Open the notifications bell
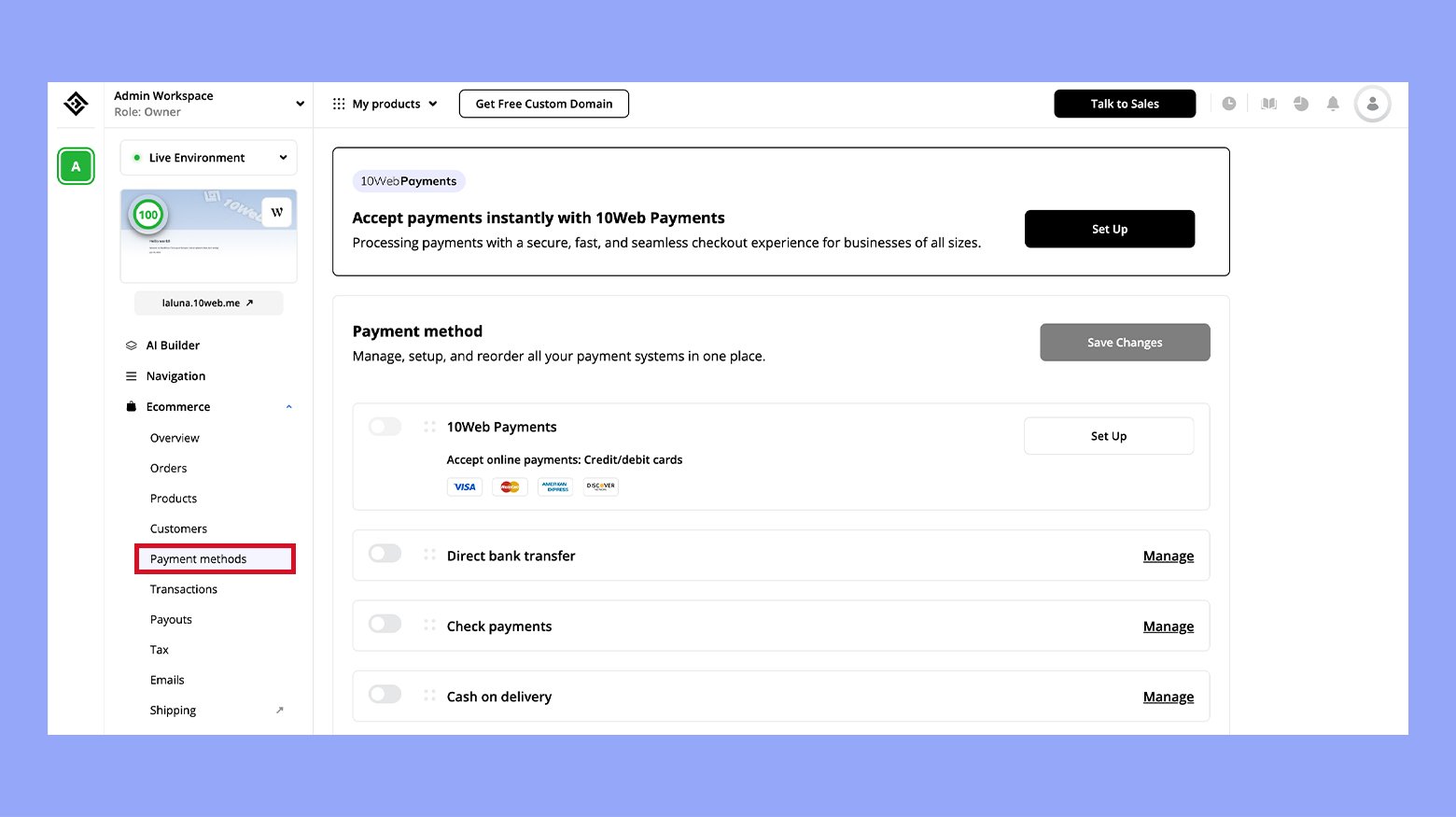The image size is (1456, 817). tap(1333, 104)
